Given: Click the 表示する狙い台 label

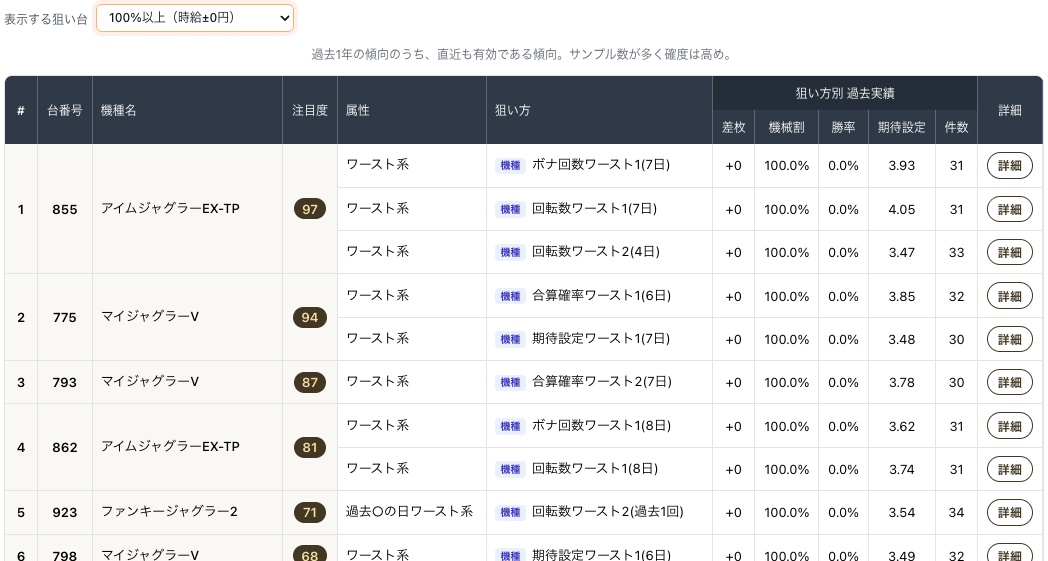Looking at the screenshot, I should tap(45, 19).
